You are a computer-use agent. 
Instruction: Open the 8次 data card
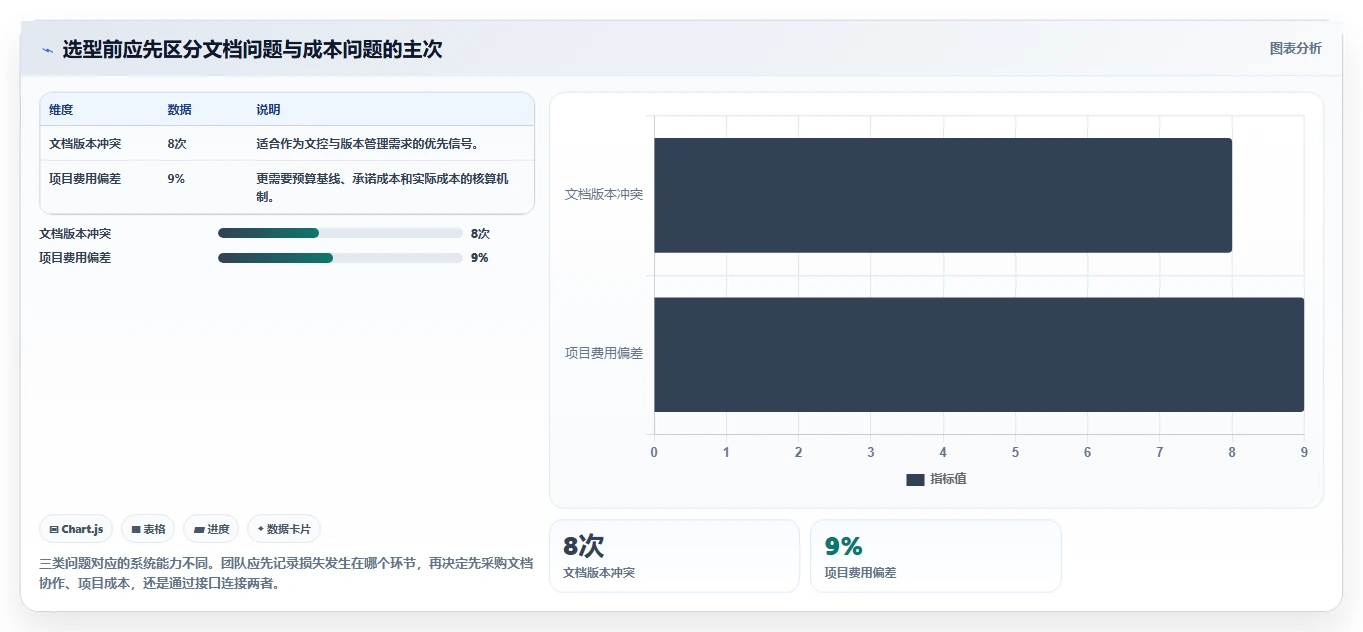coord(674,556)
